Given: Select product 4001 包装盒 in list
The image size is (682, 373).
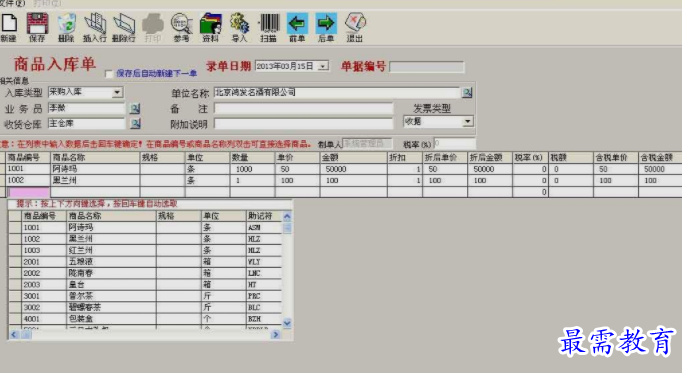Looking at the screenshot, I should [x=145, y=319].
